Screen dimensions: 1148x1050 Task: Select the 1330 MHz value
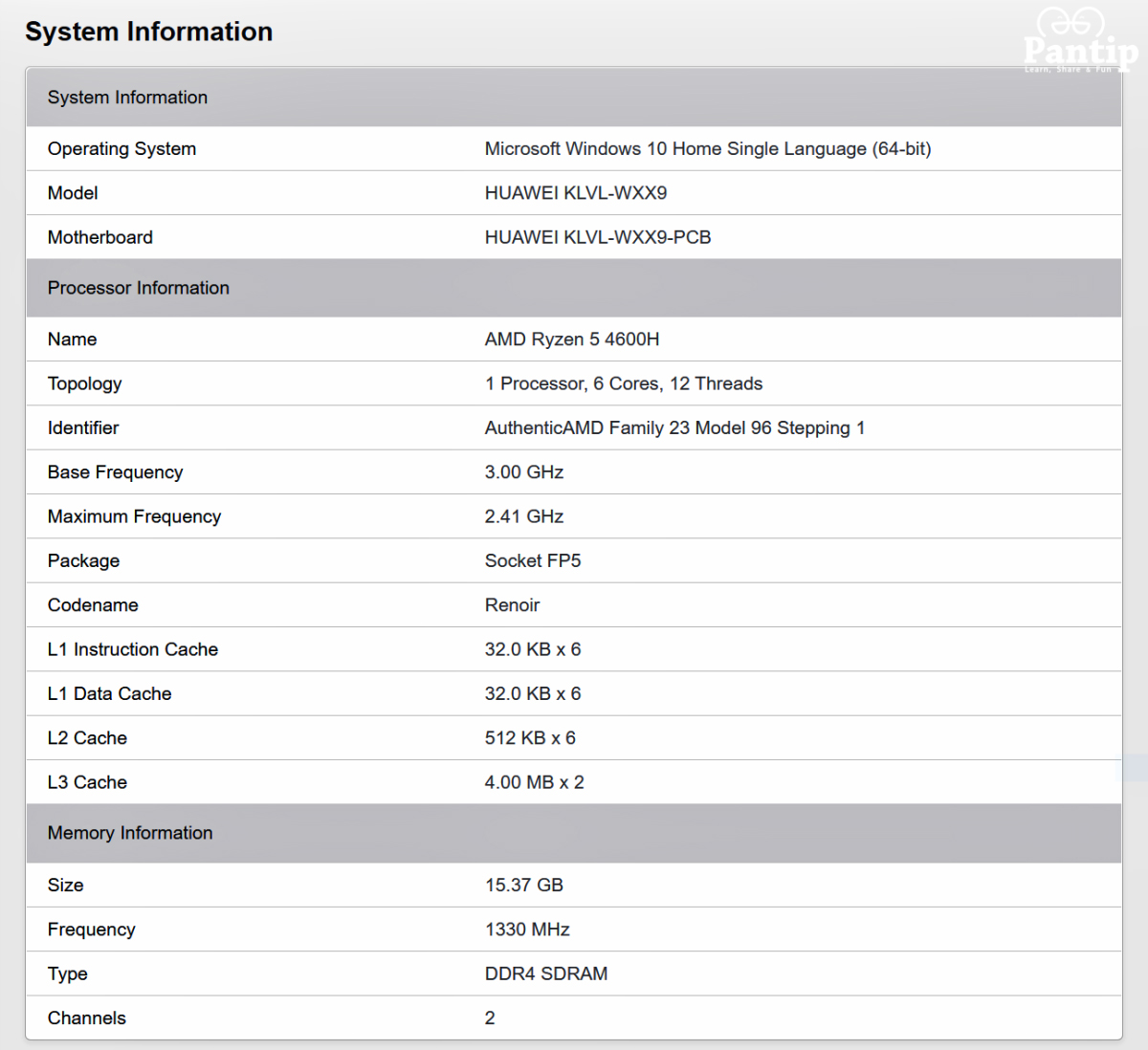point(527,930)
